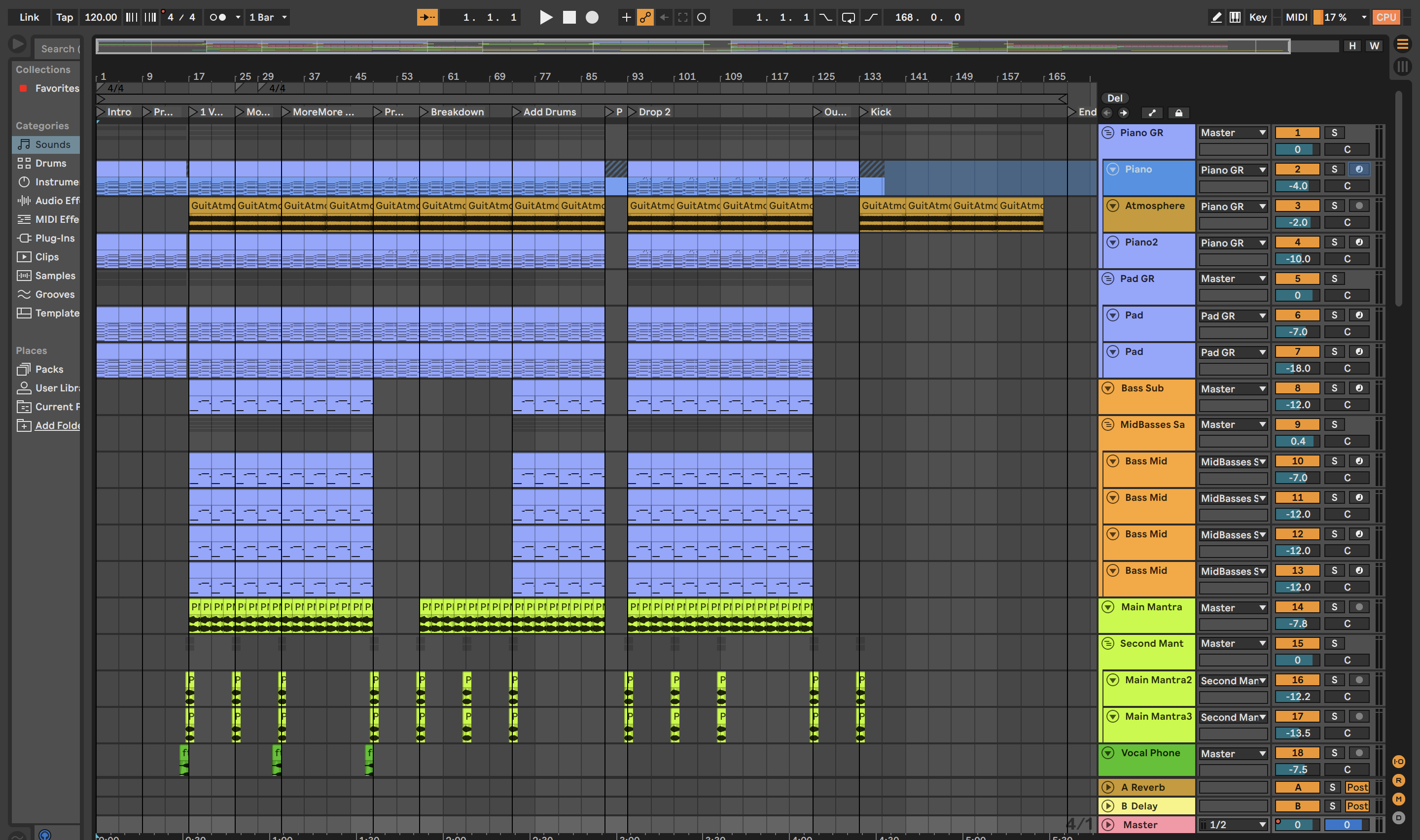Click the Sounds category in browser sidebar

(53, 144)
